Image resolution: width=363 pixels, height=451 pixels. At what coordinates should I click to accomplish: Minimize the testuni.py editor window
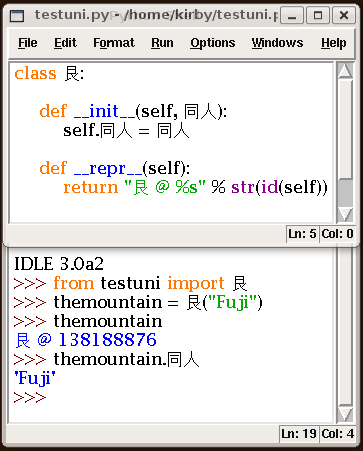click(x=292, y=15)
